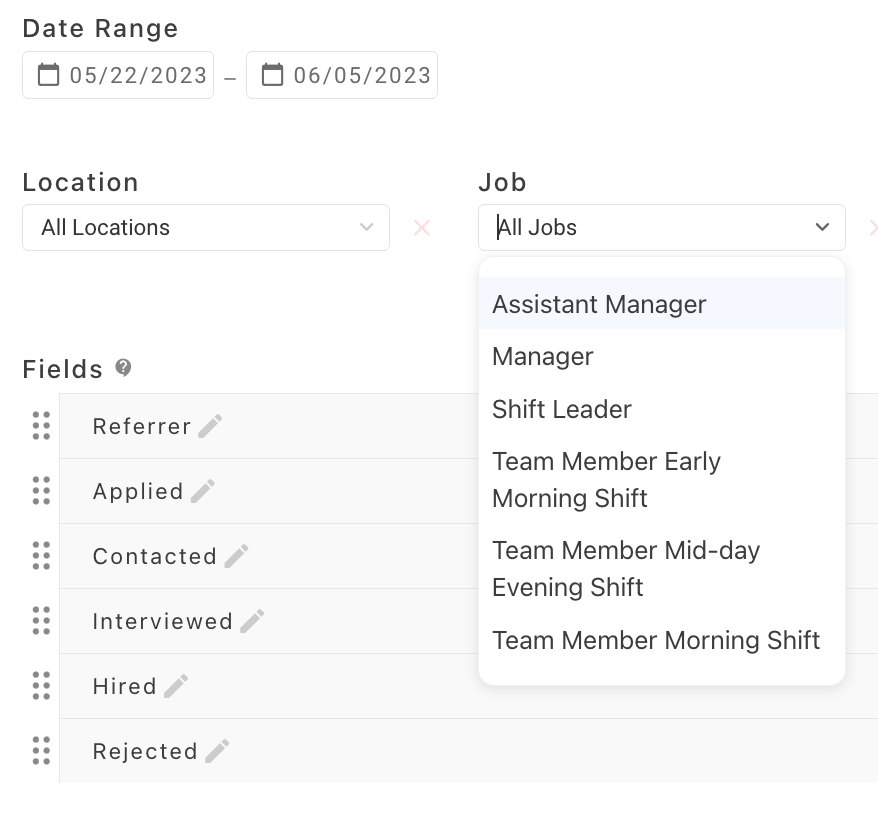The height and width of the screenshot is (822, 878).
Task: Edit the Rejected field label
Action: tap(217, 752)
